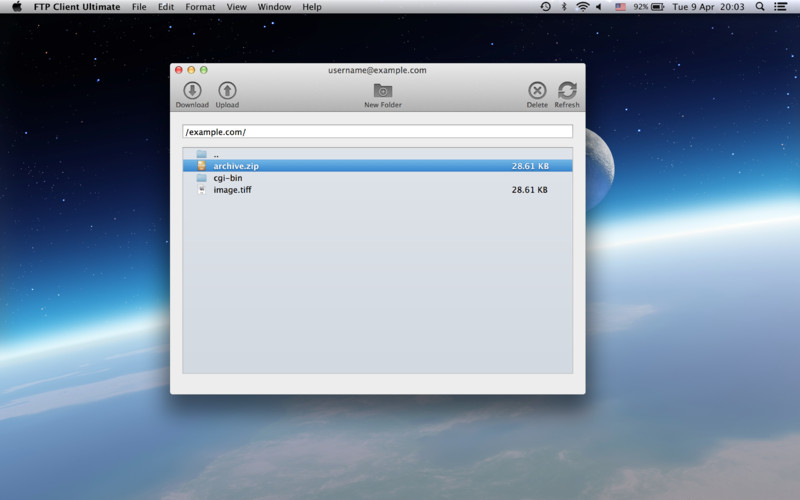
Task: Open the Time Machine menu icon
Action: coord(545,7)
